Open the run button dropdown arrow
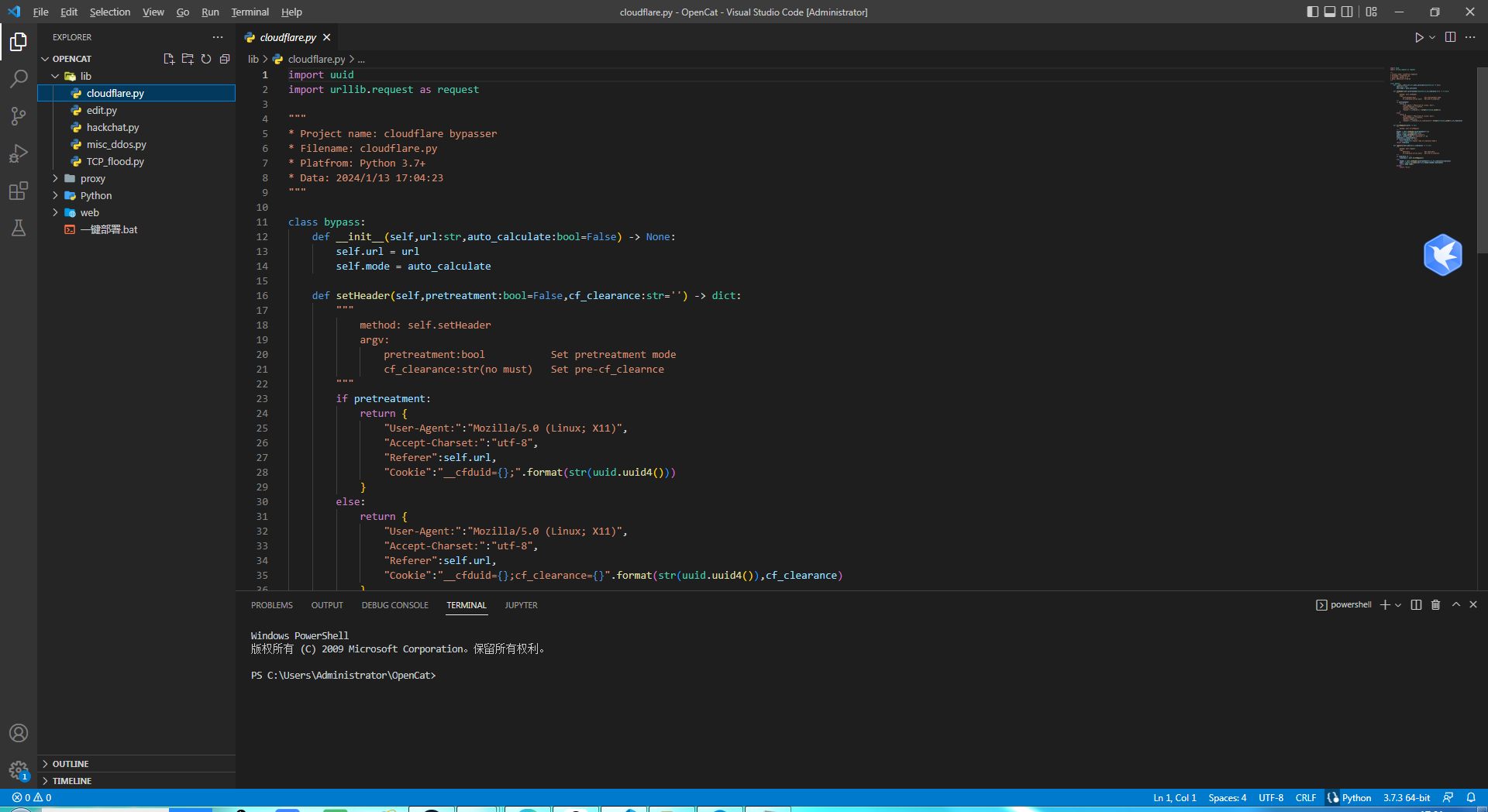Screen dimensions: 1488x812 (x=1432, y=37)
